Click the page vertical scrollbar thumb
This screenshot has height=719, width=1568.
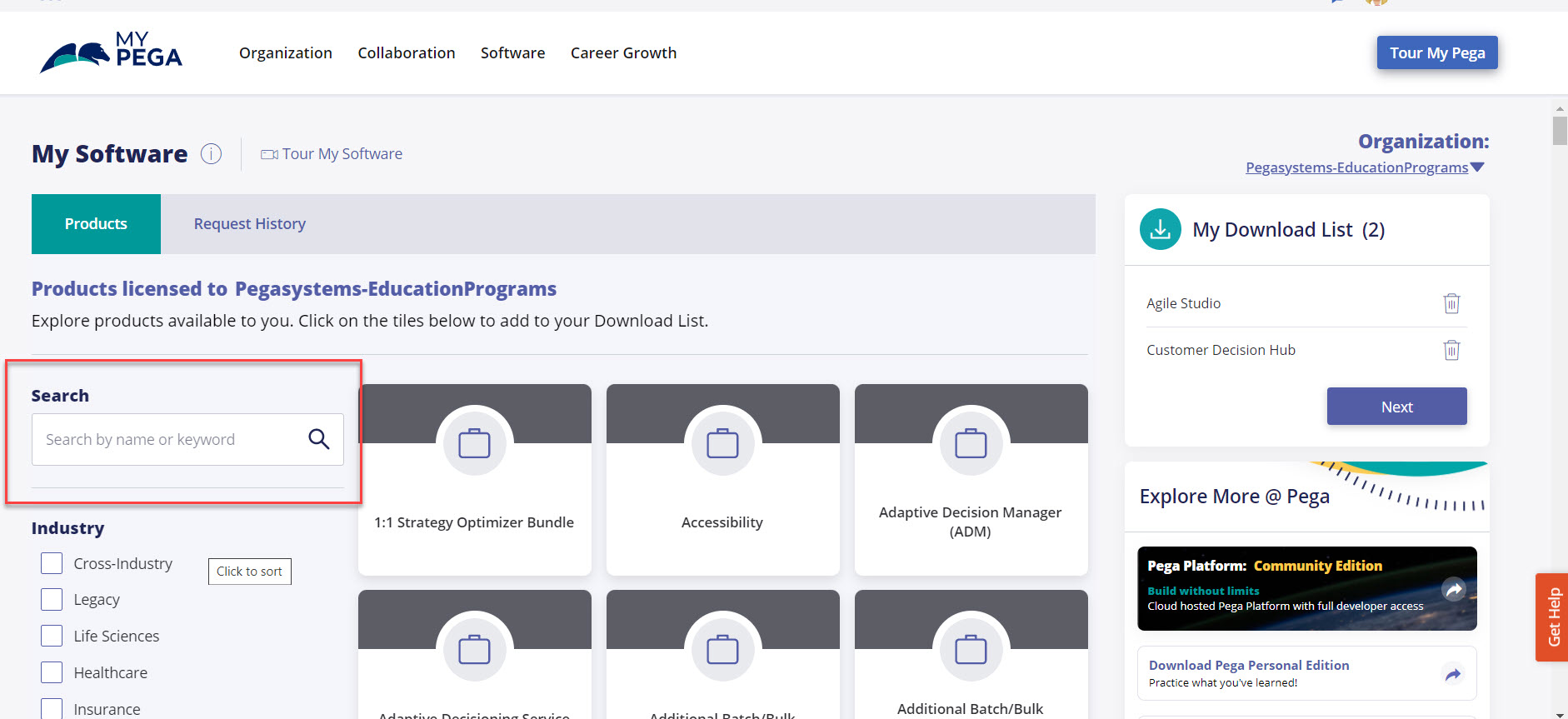1560,131
